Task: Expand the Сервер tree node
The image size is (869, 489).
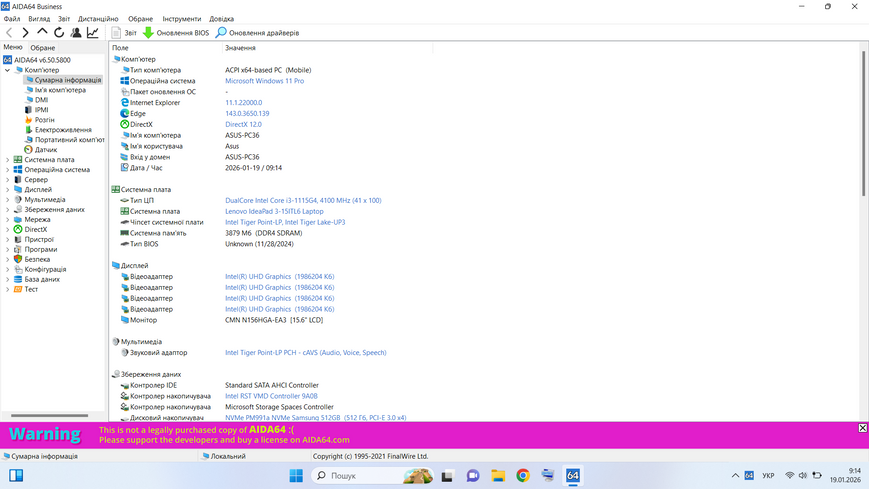Action: 7,180
